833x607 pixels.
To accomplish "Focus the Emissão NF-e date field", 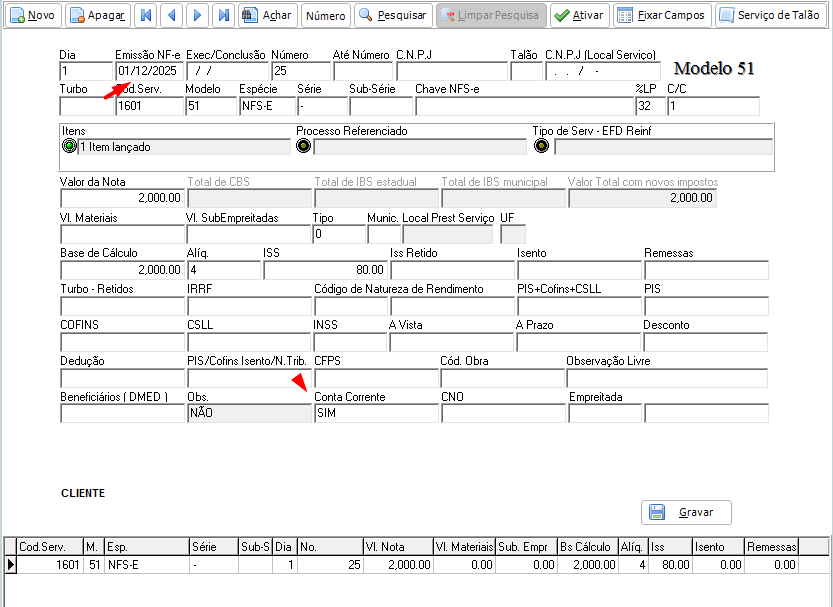I will tap(149, 71).
